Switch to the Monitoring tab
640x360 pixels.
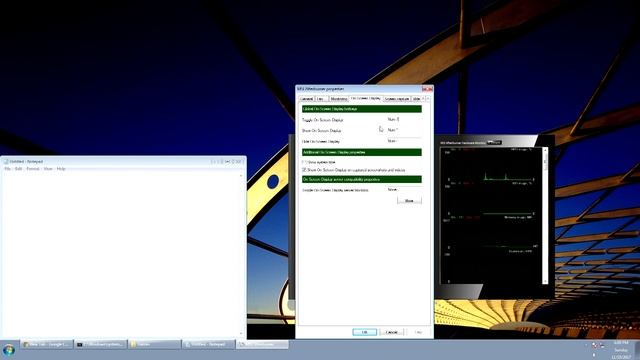pyautogui.click(x=339, y=99)
